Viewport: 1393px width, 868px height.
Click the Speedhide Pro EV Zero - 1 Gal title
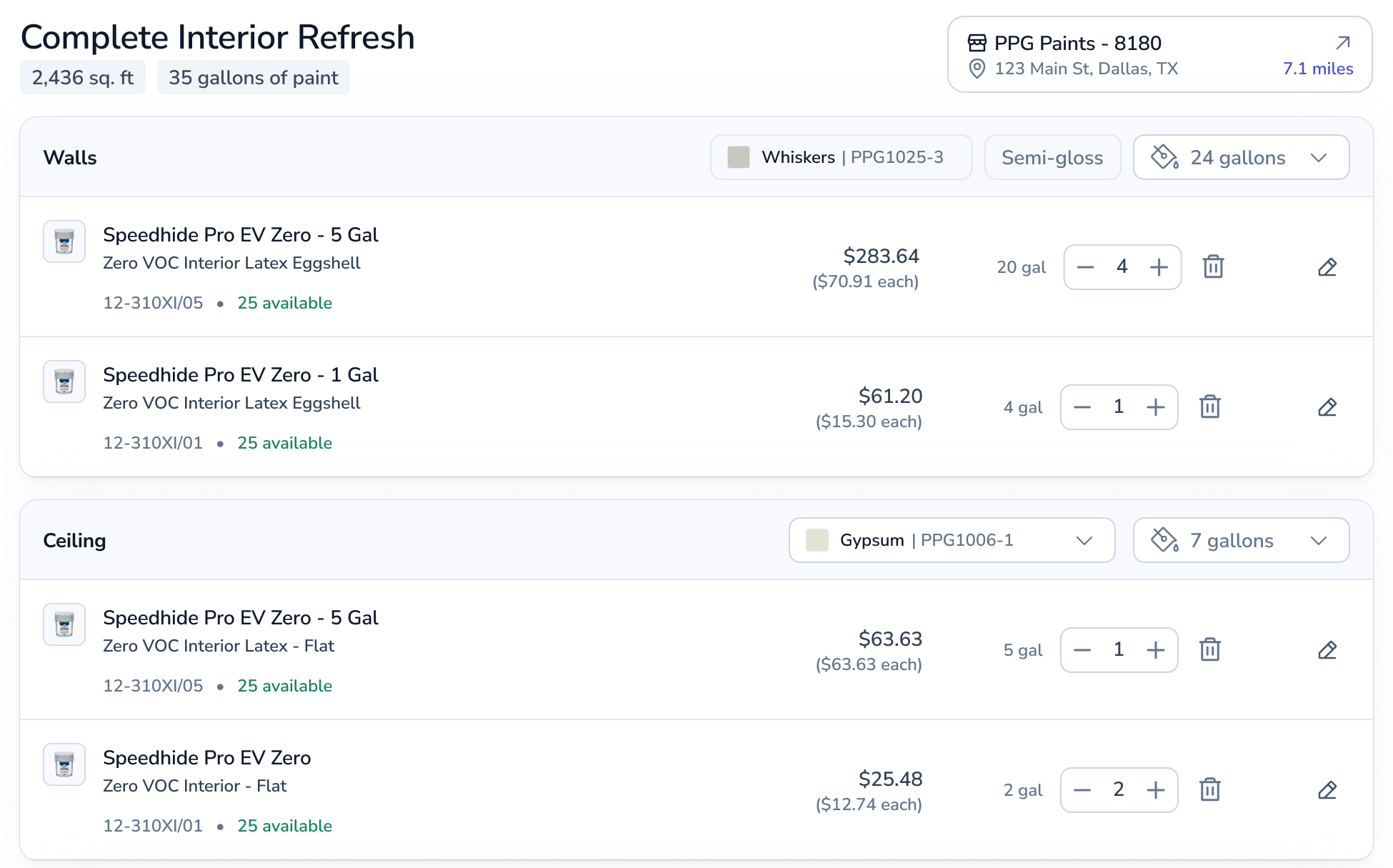tap(241, 374)
